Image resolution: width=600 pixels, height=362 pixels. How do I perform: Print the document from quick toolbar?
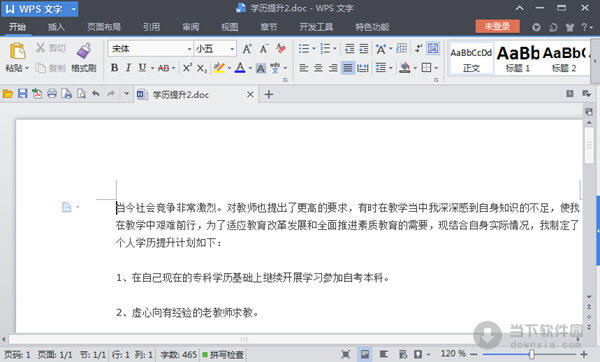[52, 94]
